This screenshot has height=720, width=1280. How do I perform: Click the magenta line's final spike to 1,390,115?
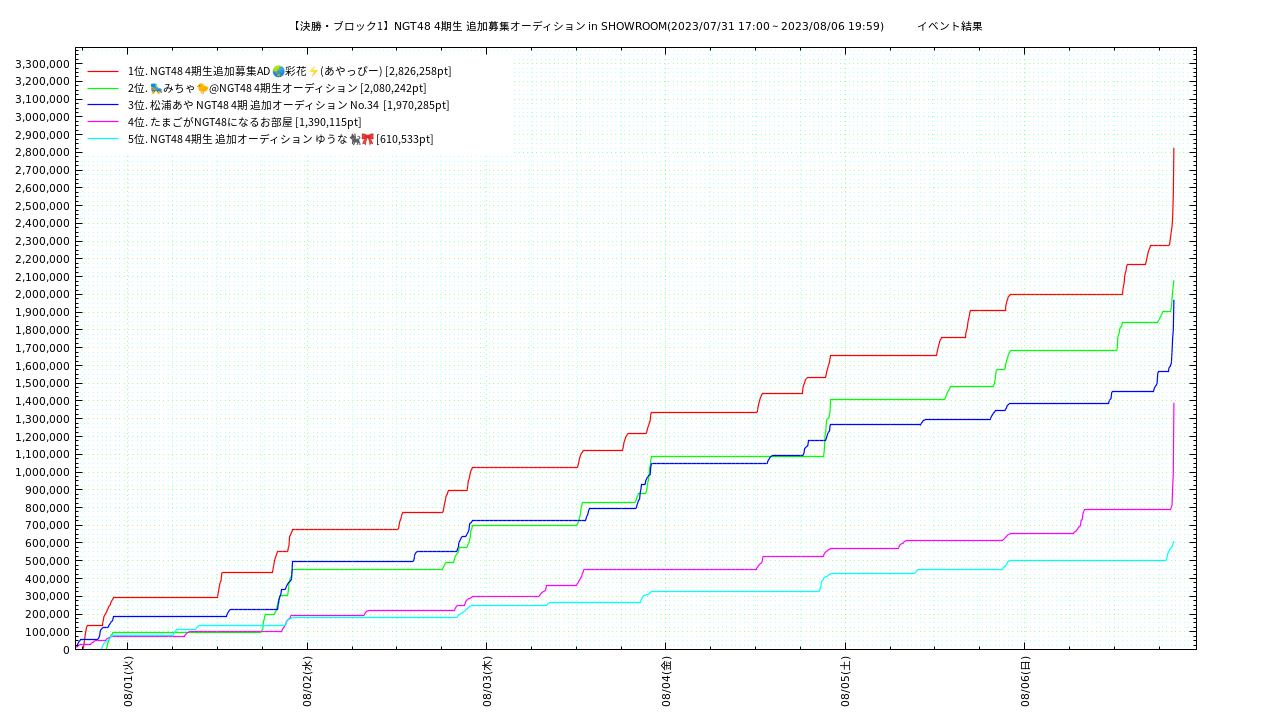[1173, 455]
